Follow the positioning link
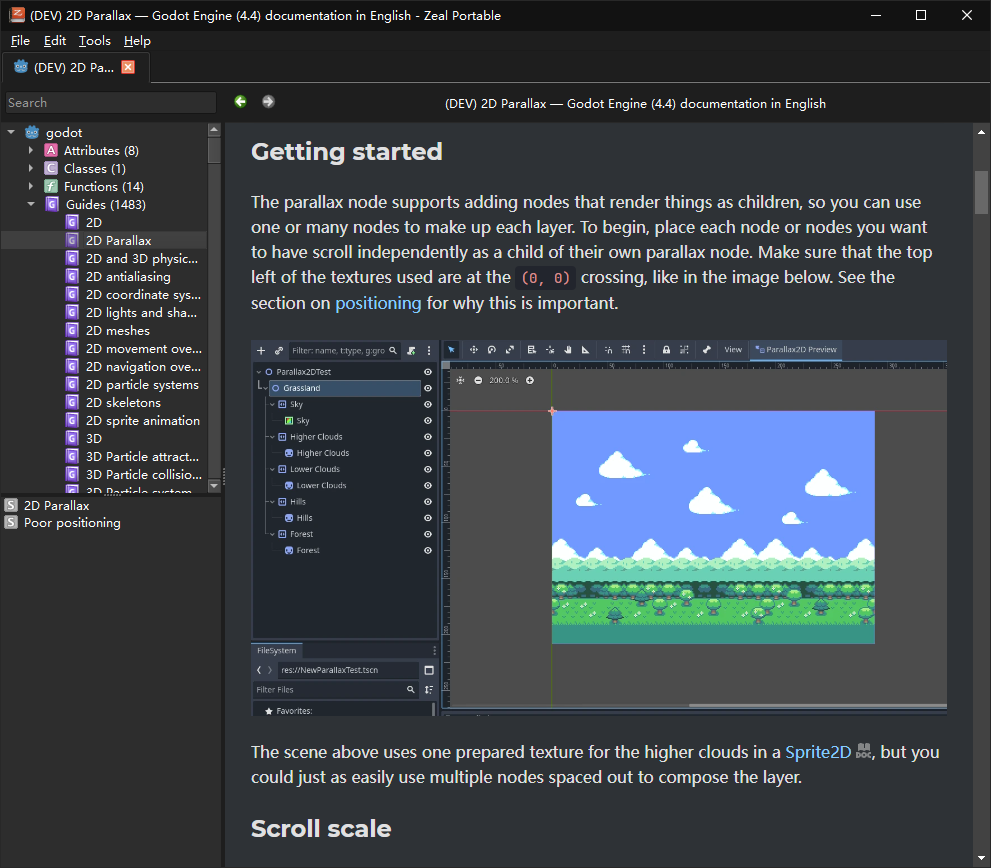This screenshot has width=991, height=868. [378, 303]
